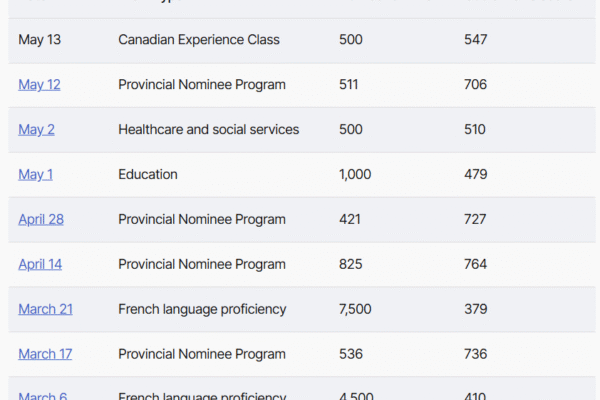Click the 547 score value
The image size is (600, 400).
pyautogui.click(x=476, y=40)
